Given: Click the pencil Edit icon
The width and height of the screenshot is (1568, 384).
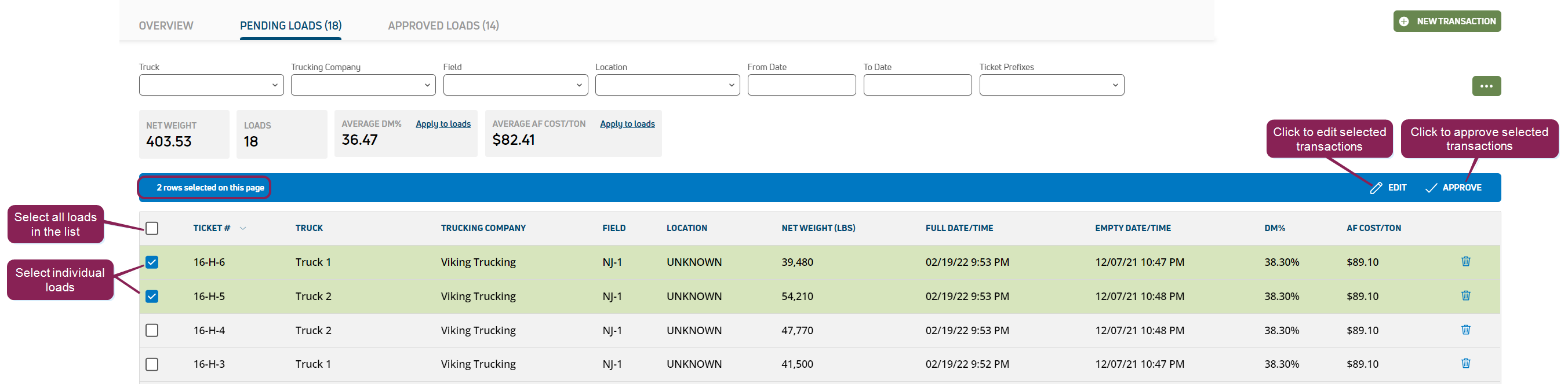Looking at the screenshot, I should (x=1376, y=188).
